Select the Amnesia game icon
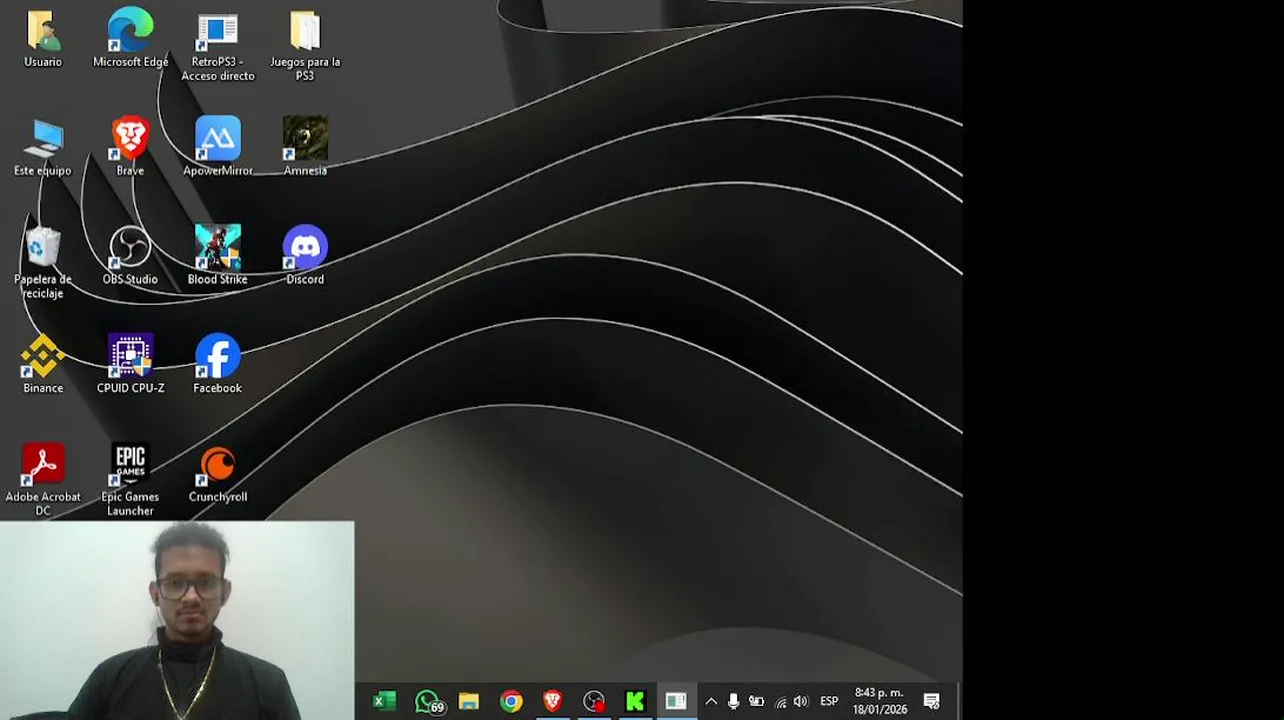This screenshot has width=1284, height=720. pos(305,148)
